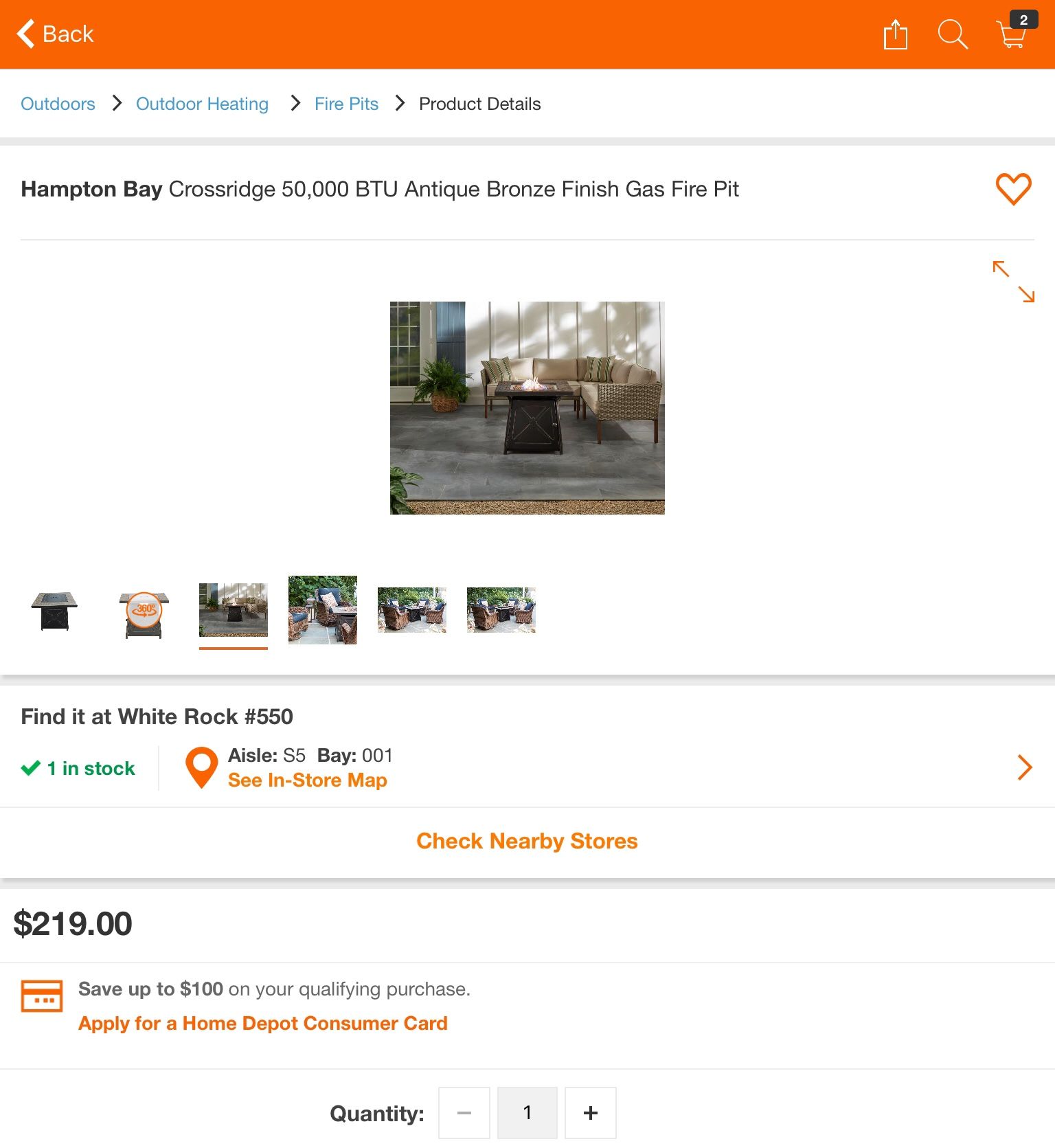Viewport: 1055px width, 1148px height.
Task: Click 'Find it at White Rock #550' heading
Action: click(x=157, y=717)
